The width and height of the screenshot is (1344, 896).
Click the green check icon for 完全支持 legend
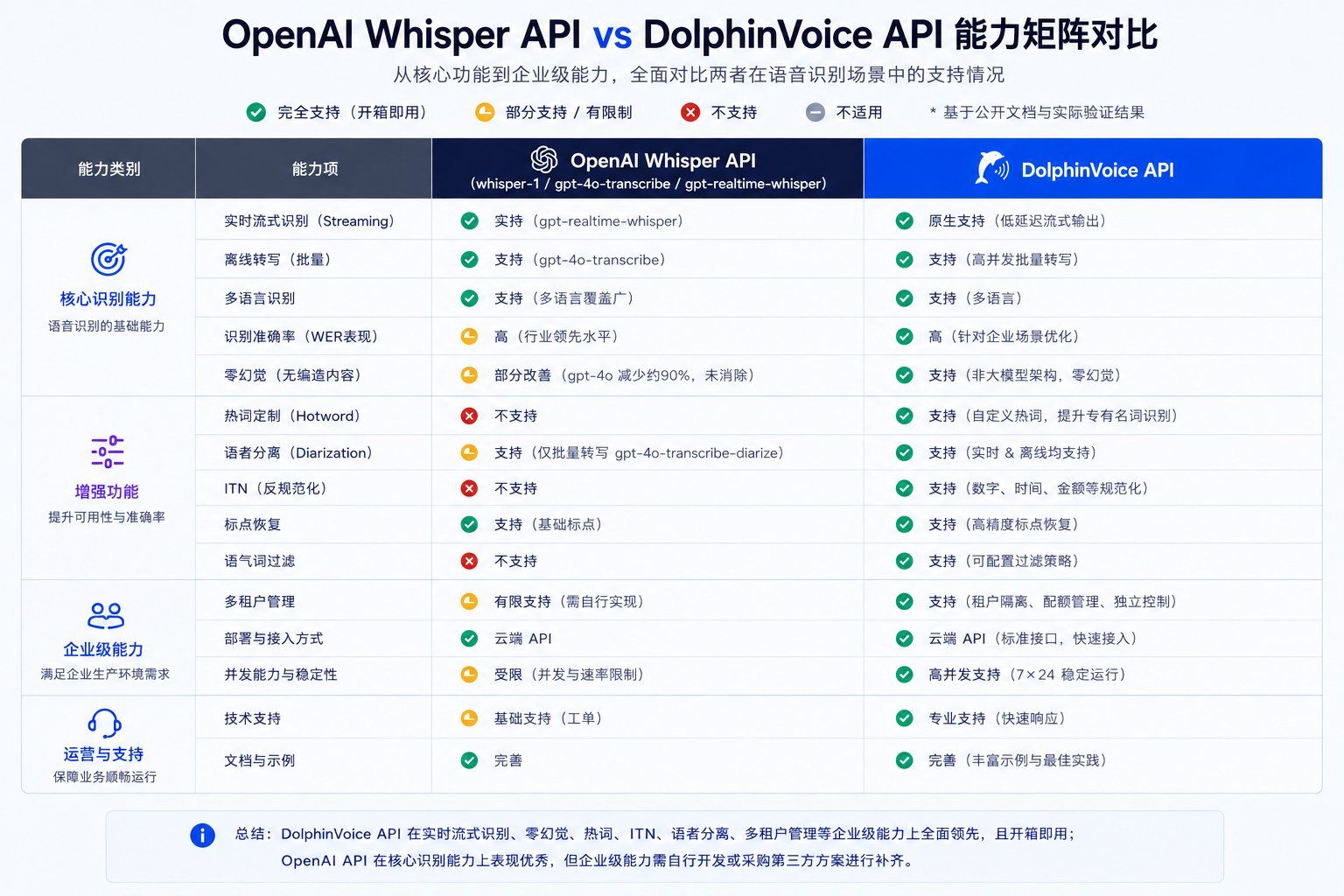coord(255,112)
